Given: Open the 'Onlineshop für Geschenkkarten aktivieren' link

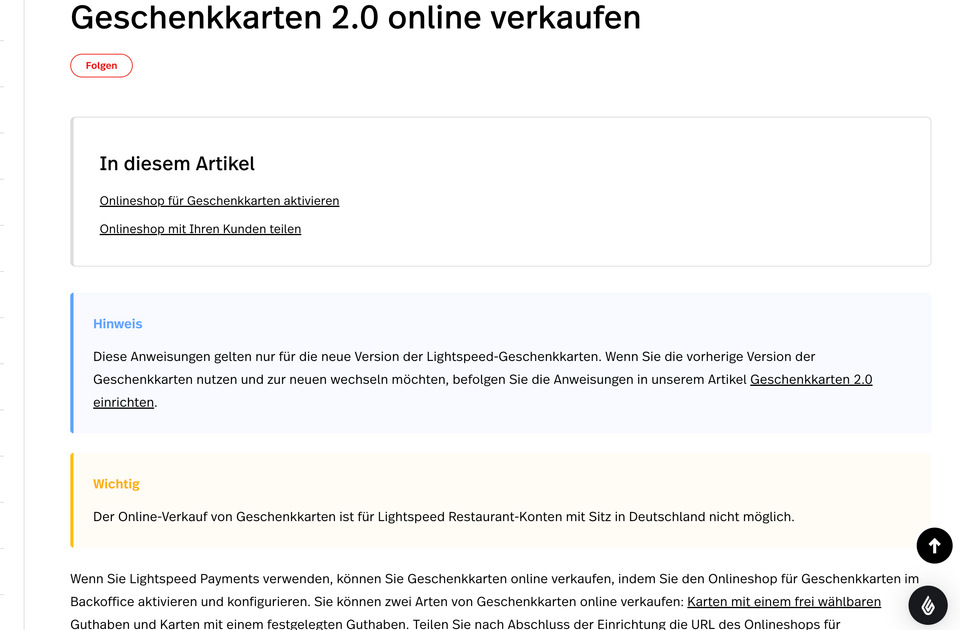Looking at the screenshot, I should pyautogui.click(x=219, y=200).
